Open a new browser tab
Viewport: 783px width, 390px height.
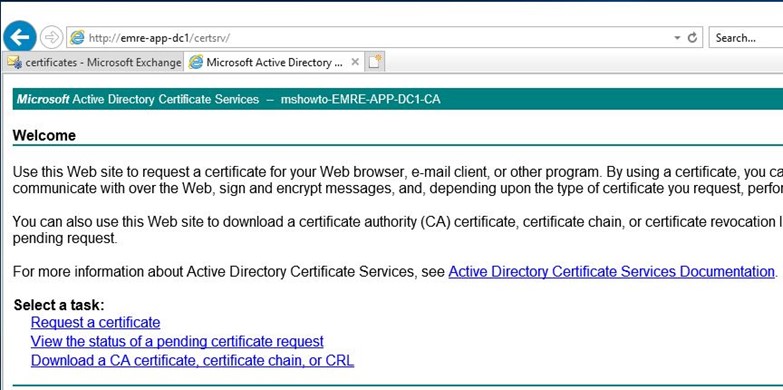[x=375, y=62]
